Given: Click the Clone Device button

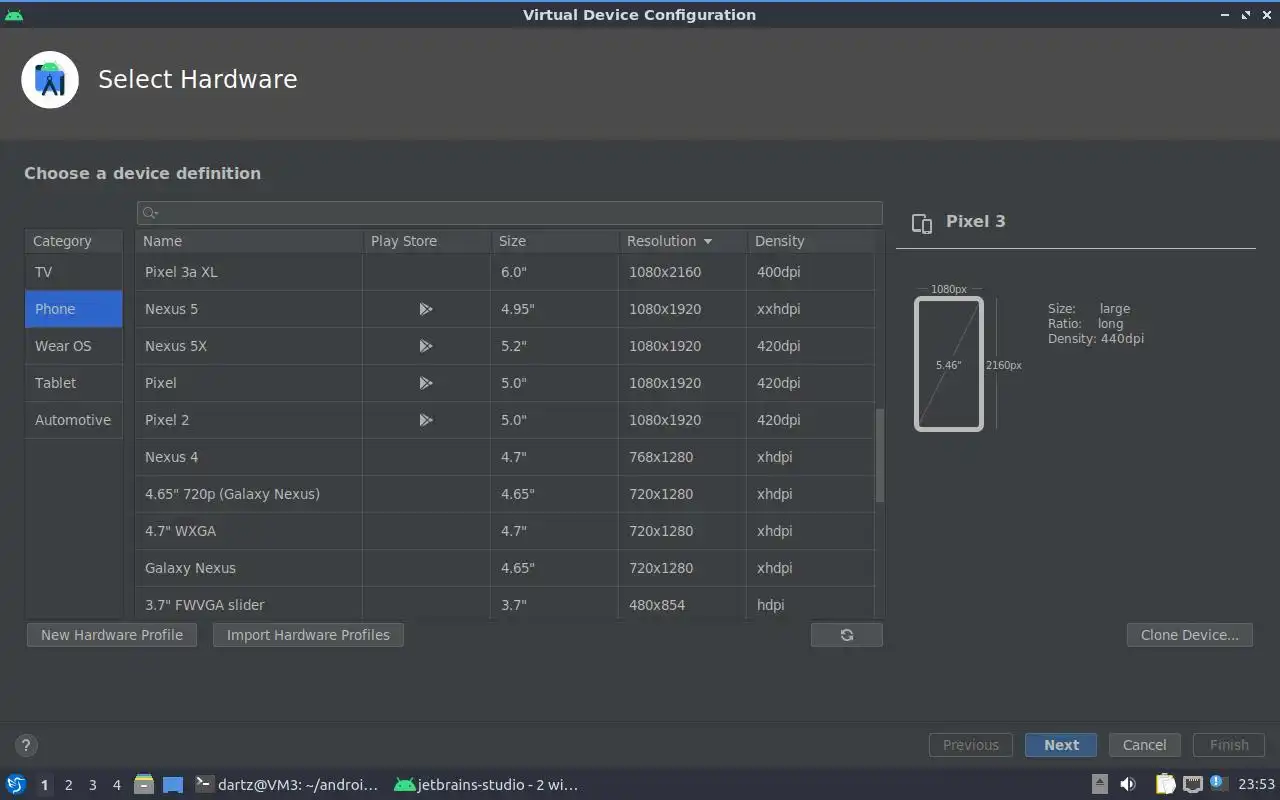Looking at the screenshot, I should coord(1190,635).
